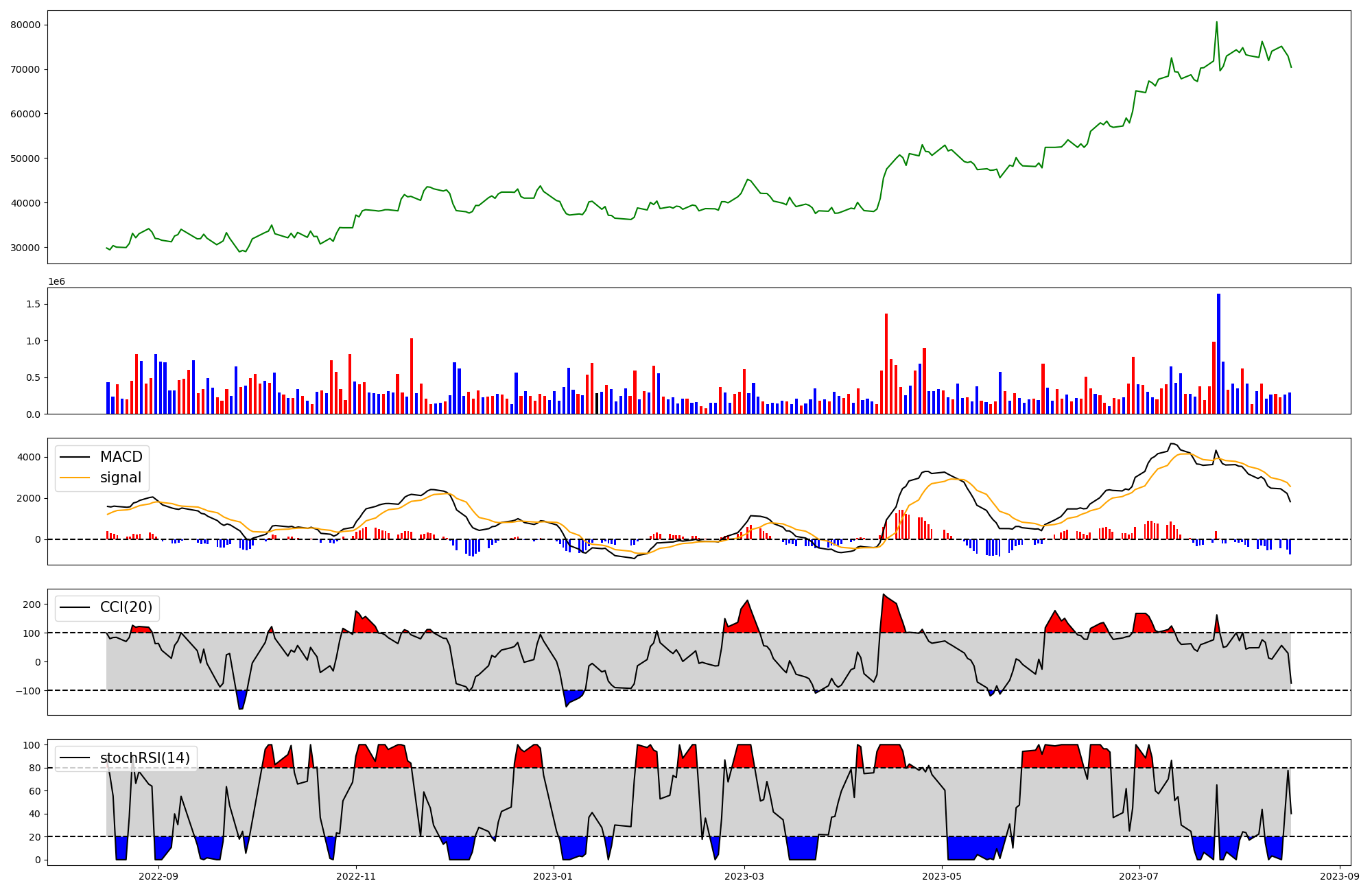Image resolution: width=1372 pixels, height=892 pixels.
Task: Click the 1.5 tick label on volume axis
Action: click(x=34, y=304)
